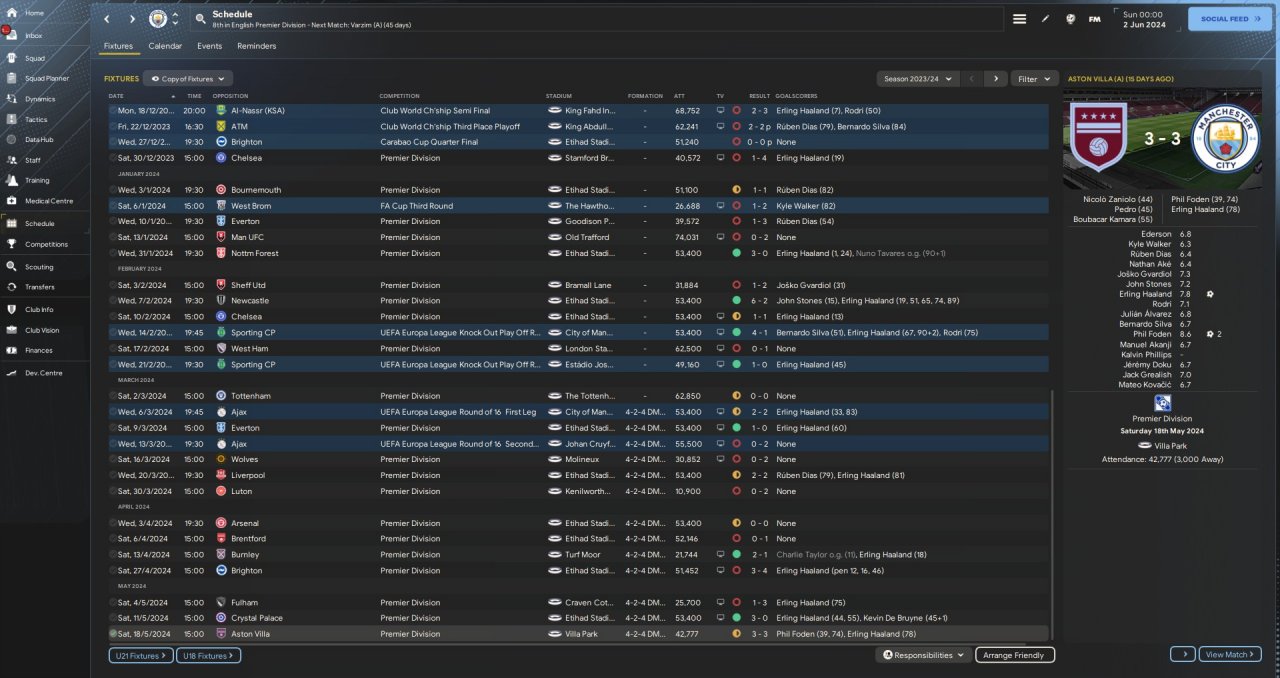The image size is (1280, 678).
Task: Open Competitions from sidebar
Action: (44, 244)
